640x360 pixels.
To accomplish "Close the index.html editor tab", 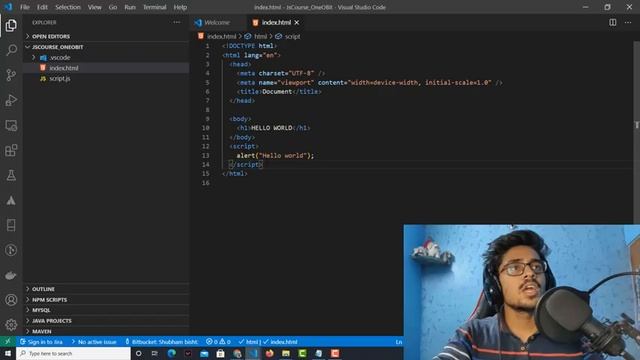I will [297, 22].
